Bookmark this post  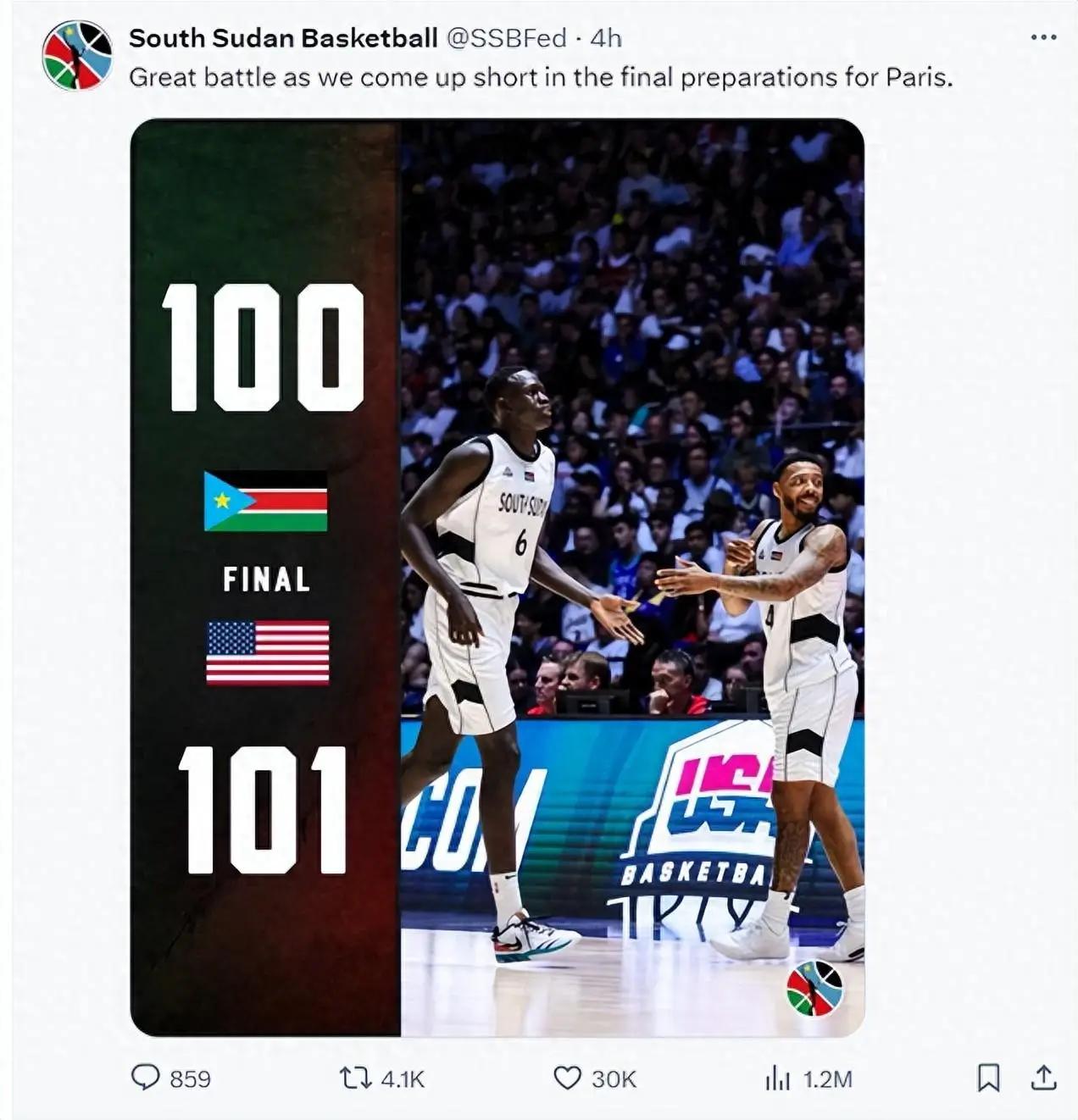point(988,1078)
